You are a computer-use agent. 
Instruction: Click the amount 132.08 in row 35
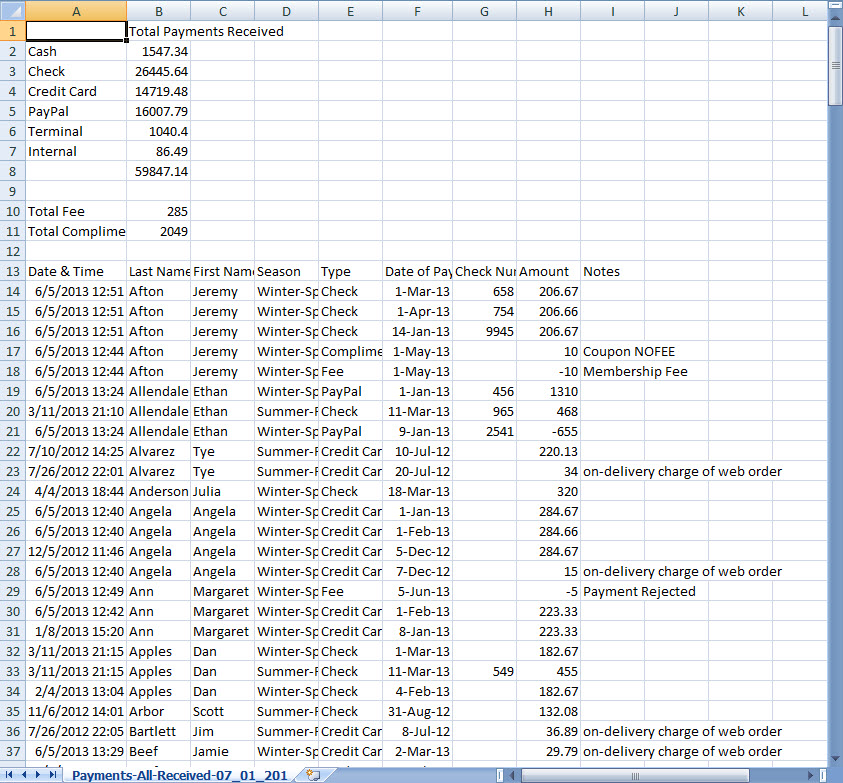tap(548, 711)
